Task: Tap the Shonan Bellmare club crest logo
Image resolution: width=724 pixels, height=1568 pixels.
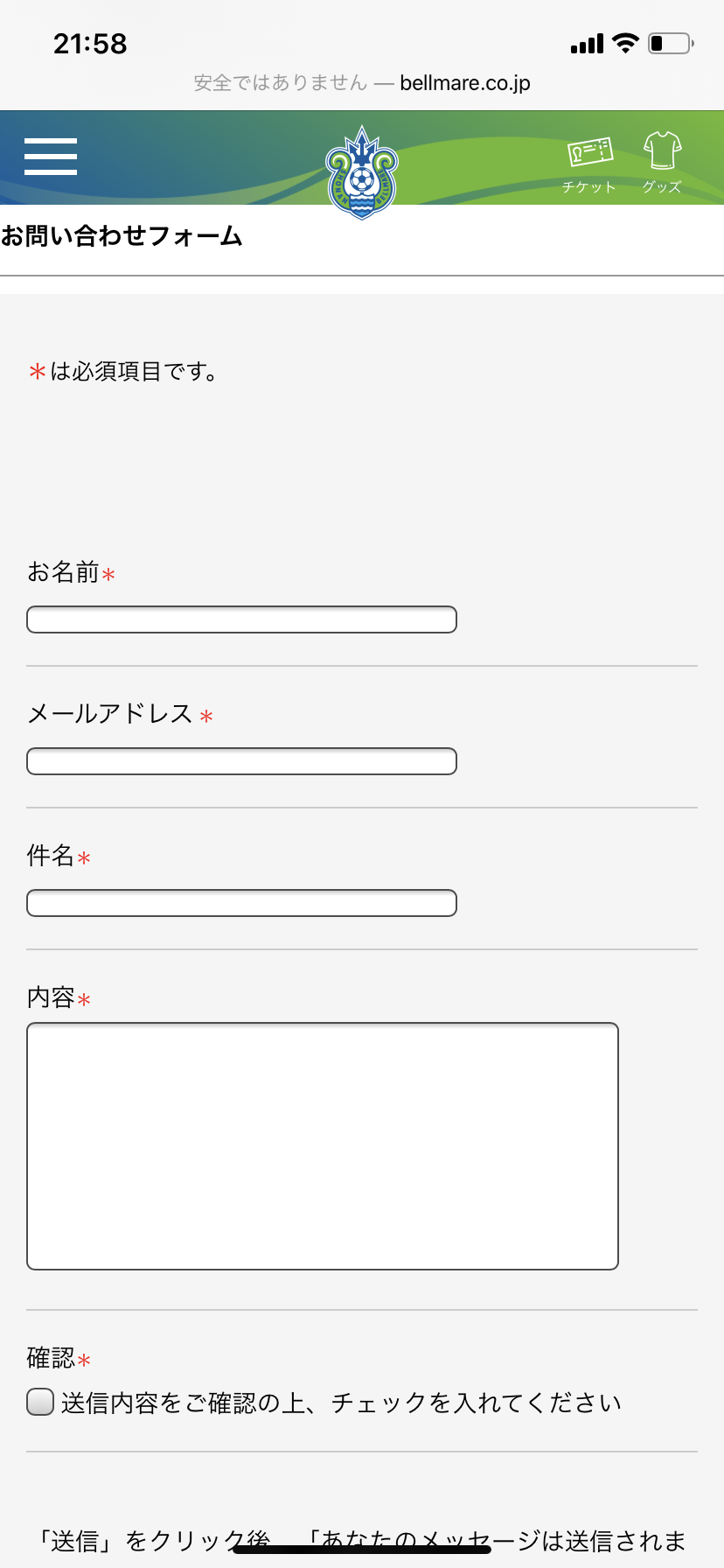Action: 361,171
